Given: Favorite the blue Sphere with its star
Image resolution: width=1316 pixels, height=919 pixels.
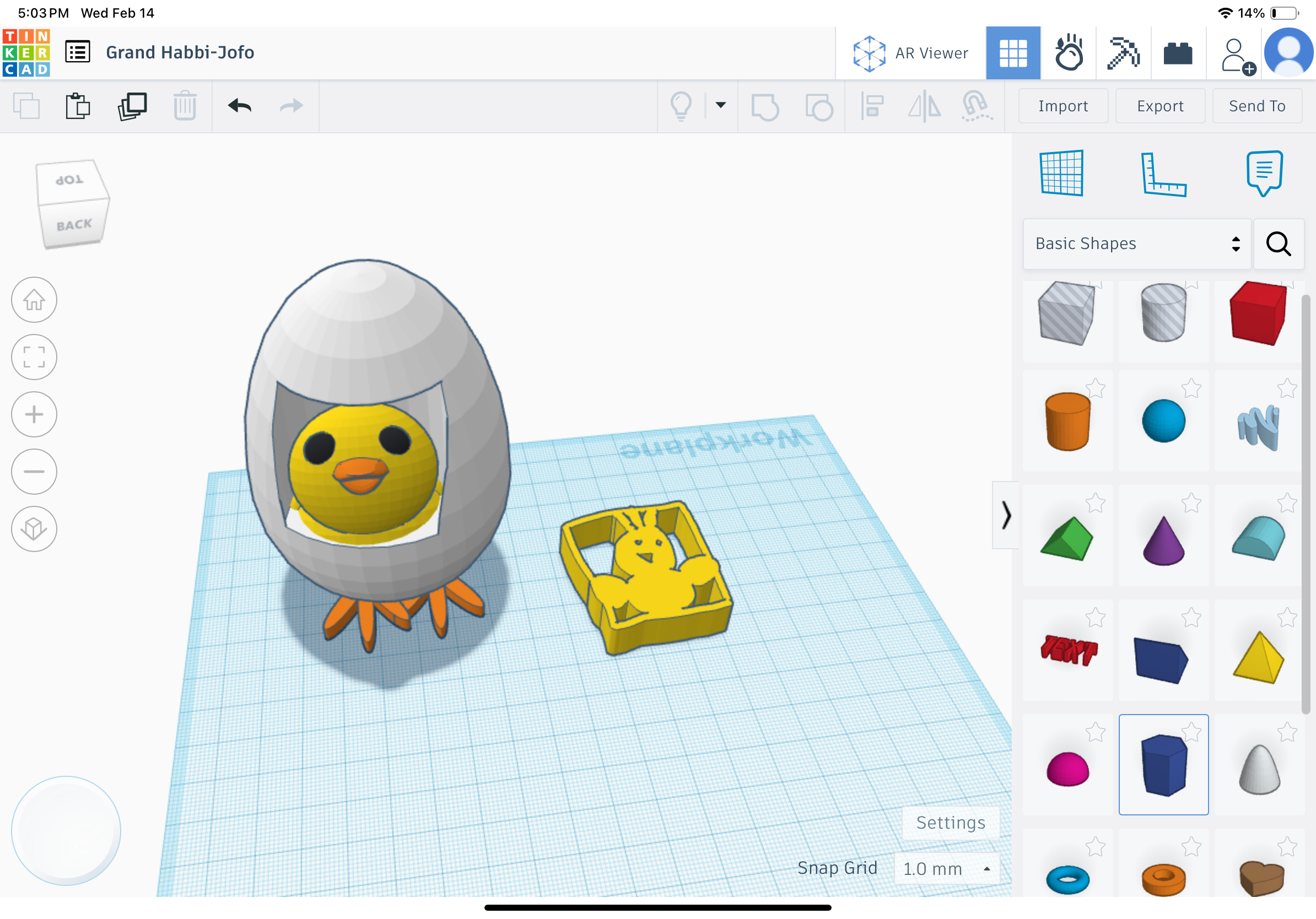Looking at the screenshot, I should pos(1191,388).
